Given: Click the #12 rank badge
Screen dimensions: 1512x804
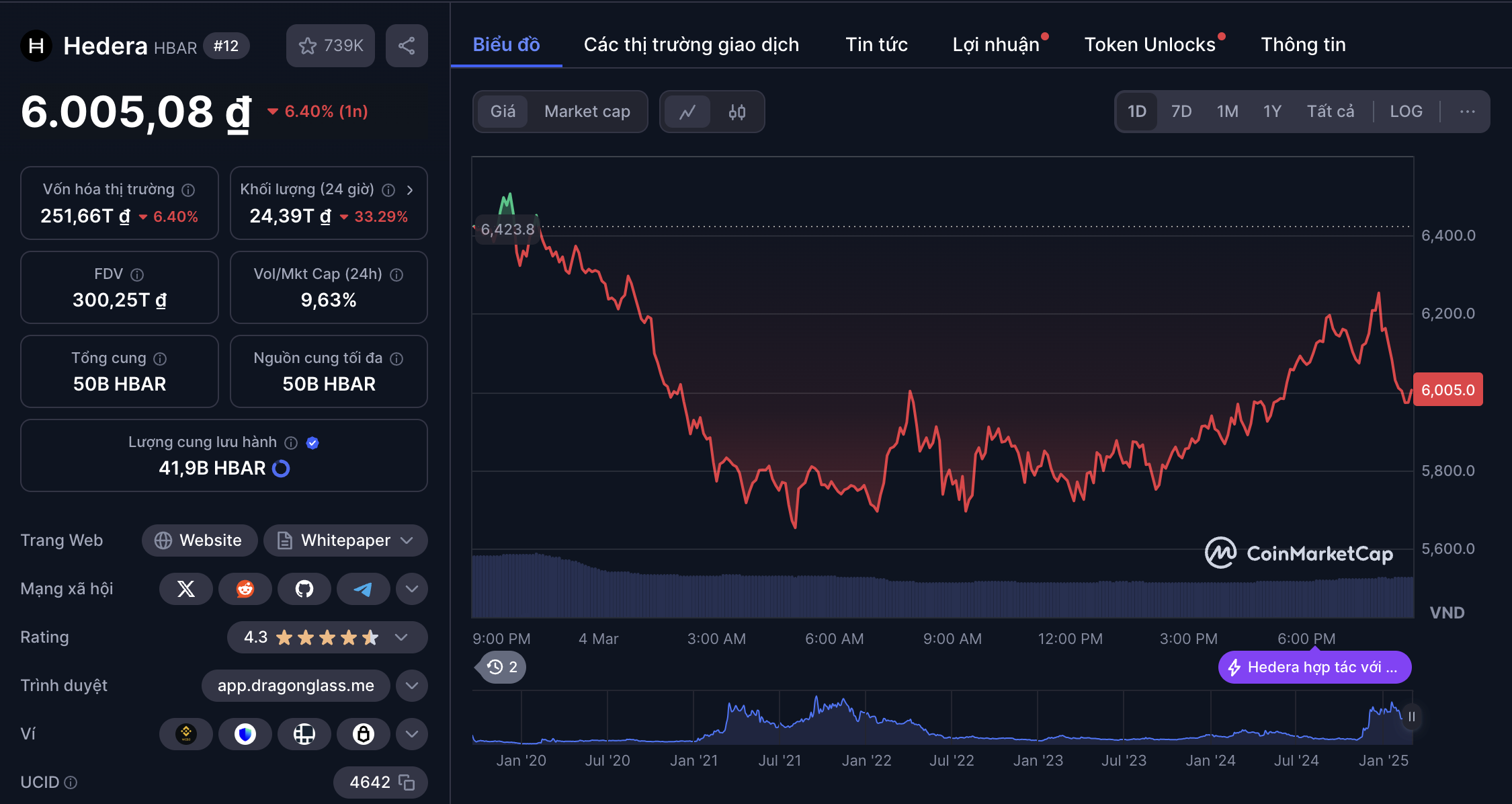Looking at the screenshot, I should pos(226,46).
